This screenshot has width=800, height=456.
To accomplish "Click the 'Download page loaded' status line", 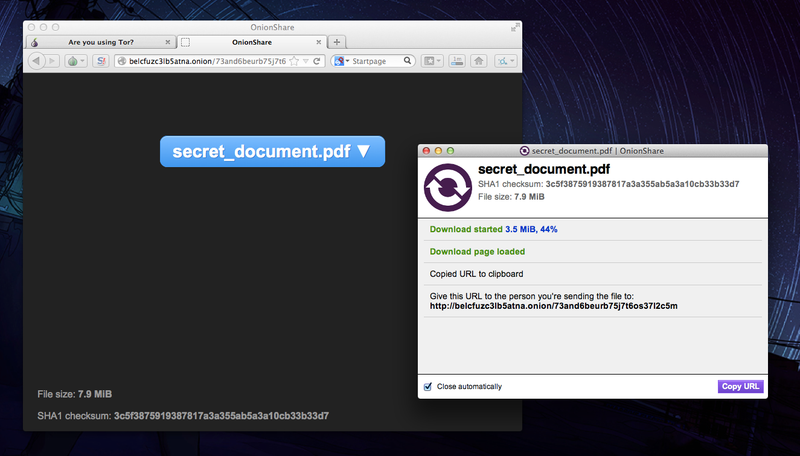I will [477, 251].
